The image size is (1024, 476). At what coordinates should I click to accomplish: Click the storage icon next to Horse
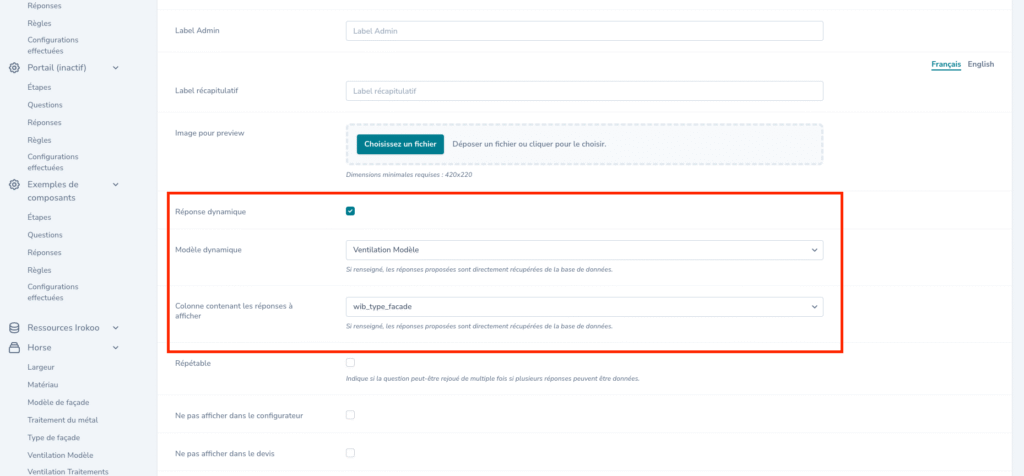14,348
